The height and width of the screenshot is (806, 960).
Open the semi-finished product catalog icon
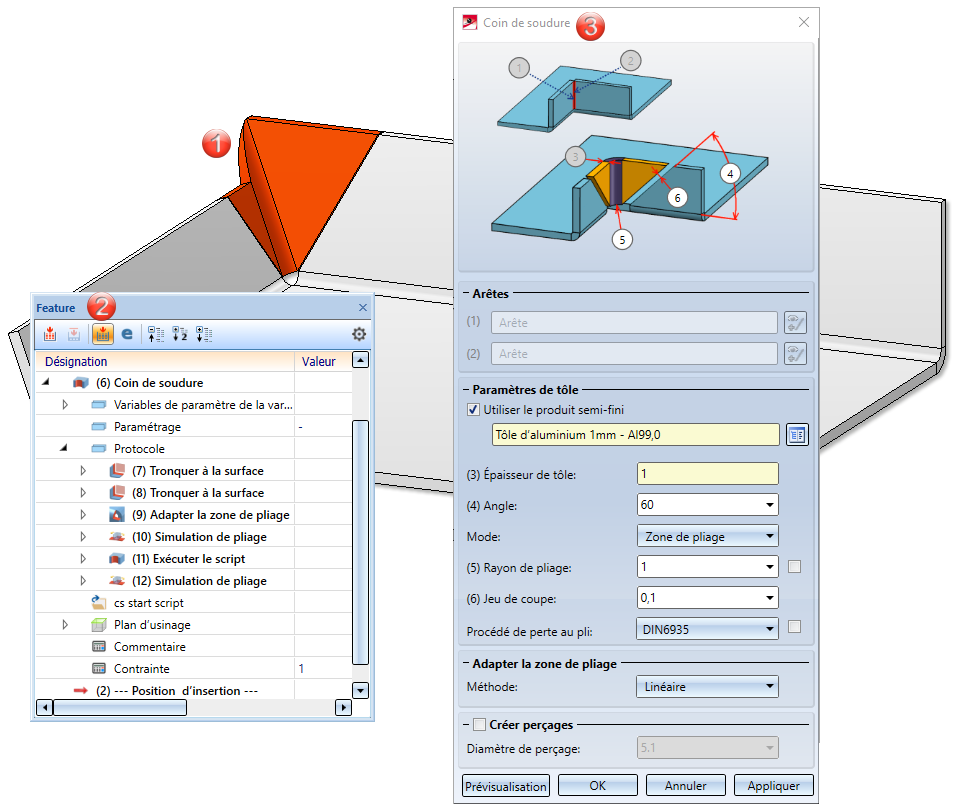[797, 435]
